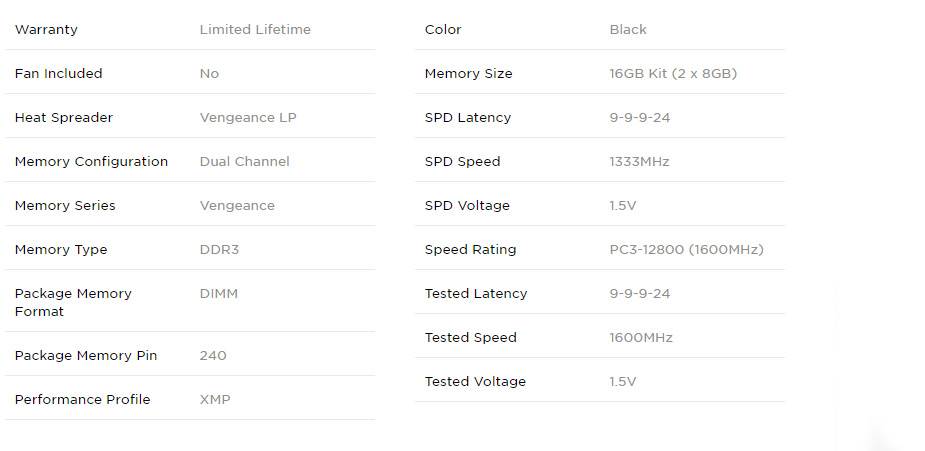Select the DIMM format value
Image resolution: width=925 pixels, height=451 pixels.
point(219,294)
